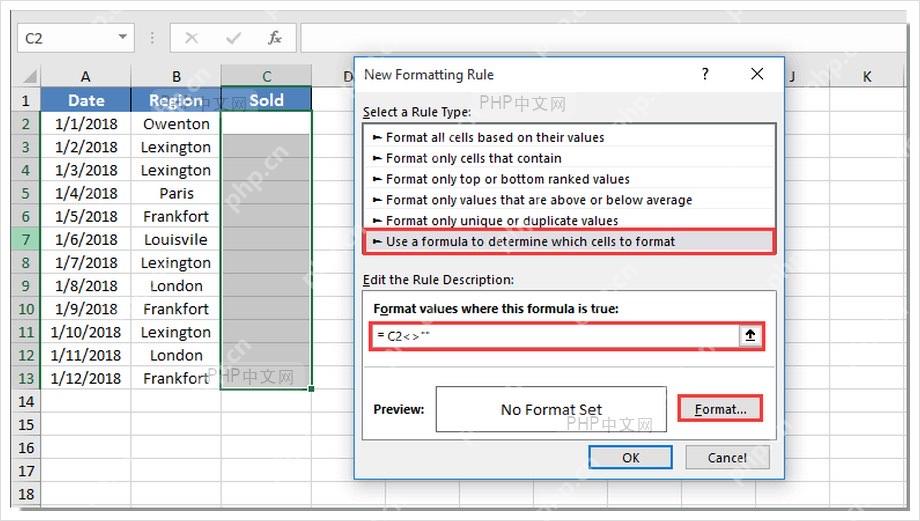920x521 pixels.
Task: Select cell with date 1/10/2018
Action: tap(86, 332)
